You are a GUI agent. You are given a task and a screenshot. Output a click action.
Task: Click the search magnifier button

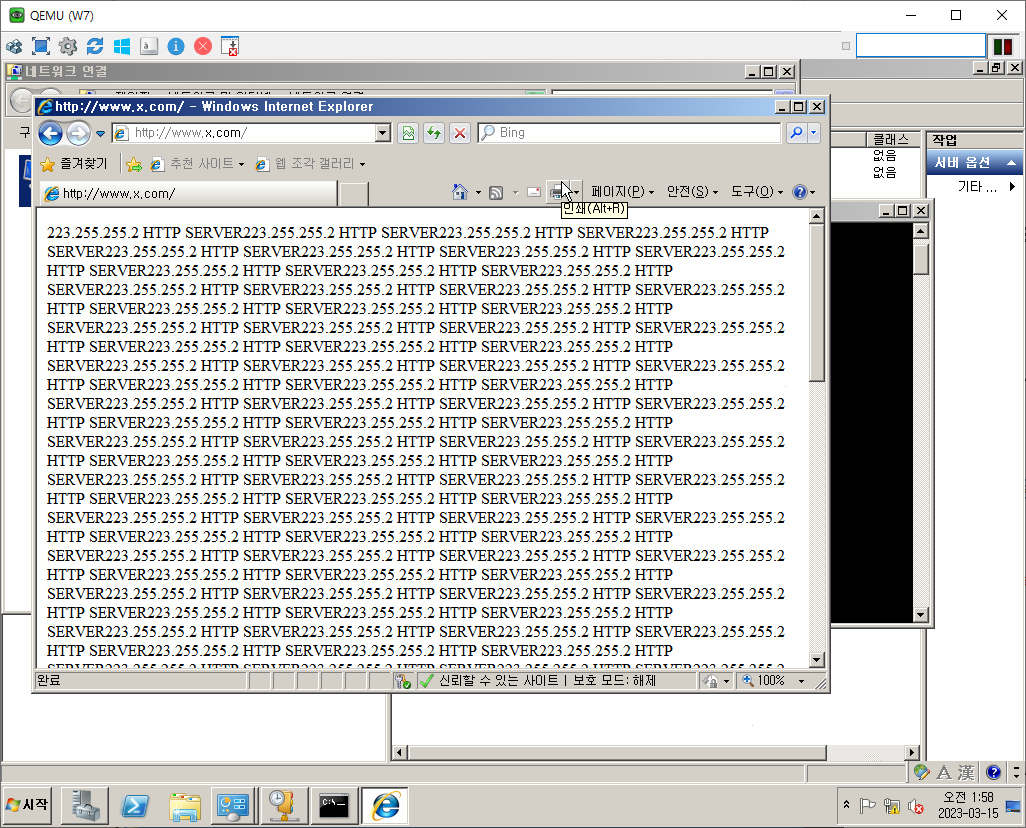click(796, 133)
